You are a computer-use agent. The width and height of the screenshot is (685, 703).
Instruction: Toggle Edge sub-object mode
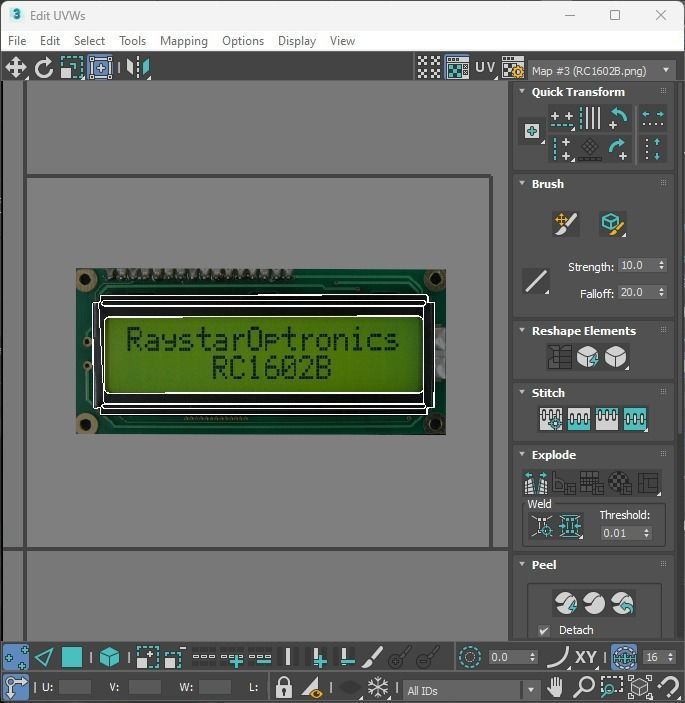pos(44,658)
